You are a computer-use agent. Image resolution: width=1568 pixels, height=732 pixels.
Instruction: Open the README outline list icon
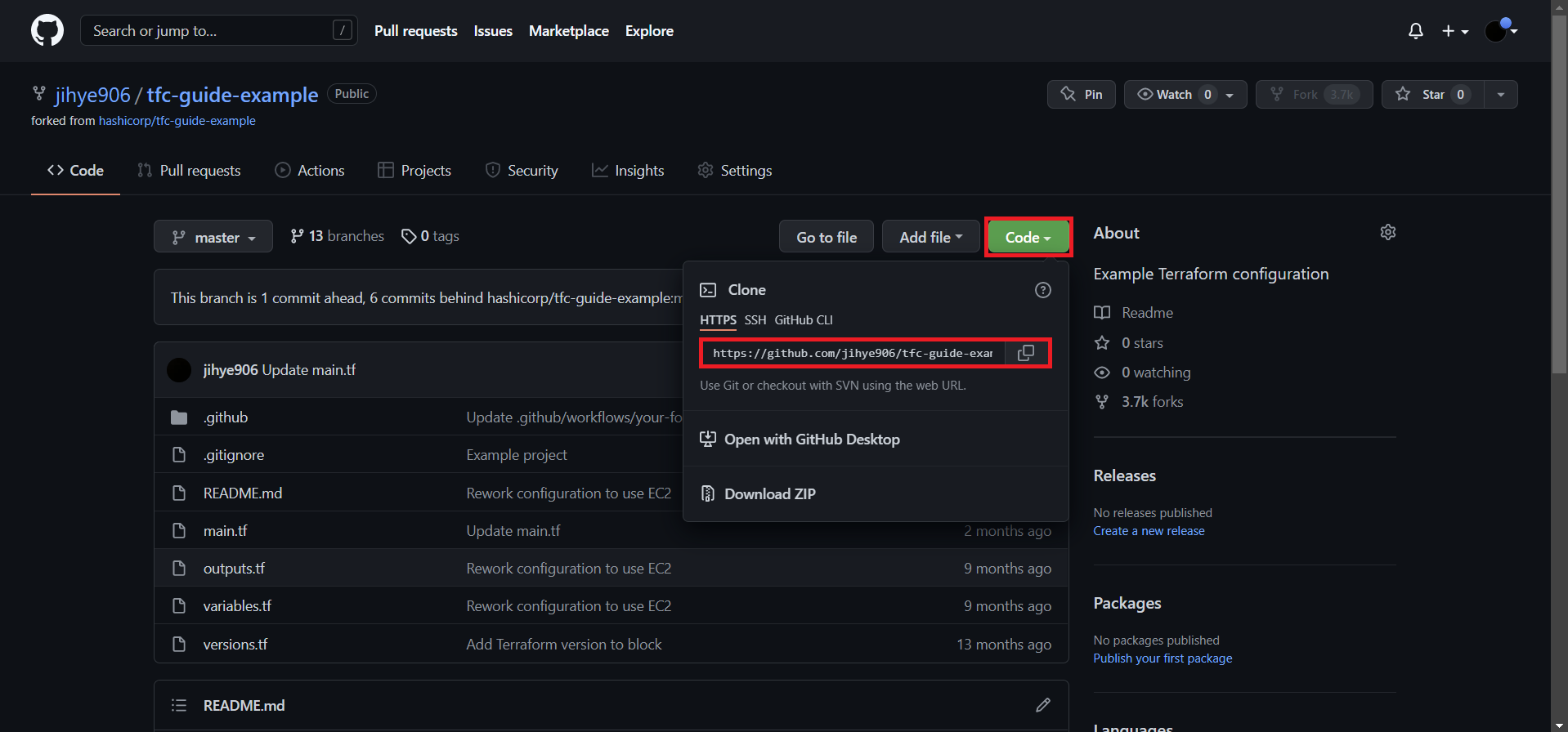click(x=179, y=706)
